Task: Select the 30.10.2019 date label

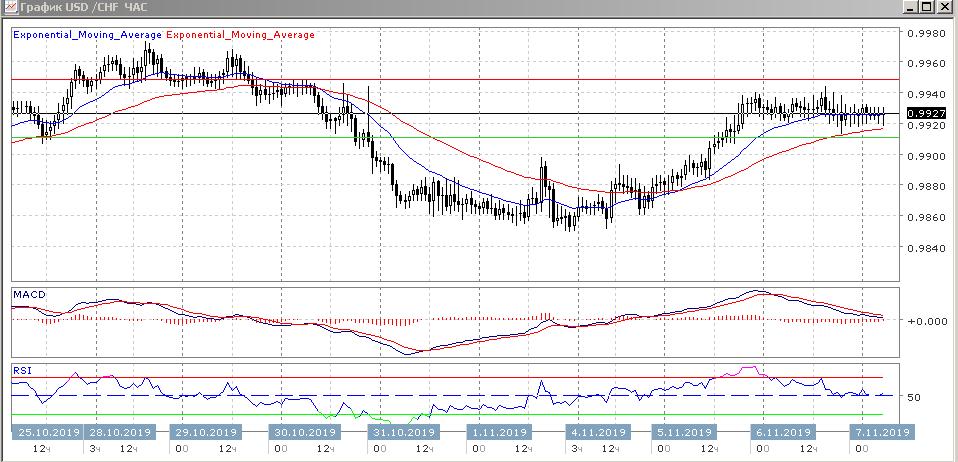Action: click(x=305, y=433)
